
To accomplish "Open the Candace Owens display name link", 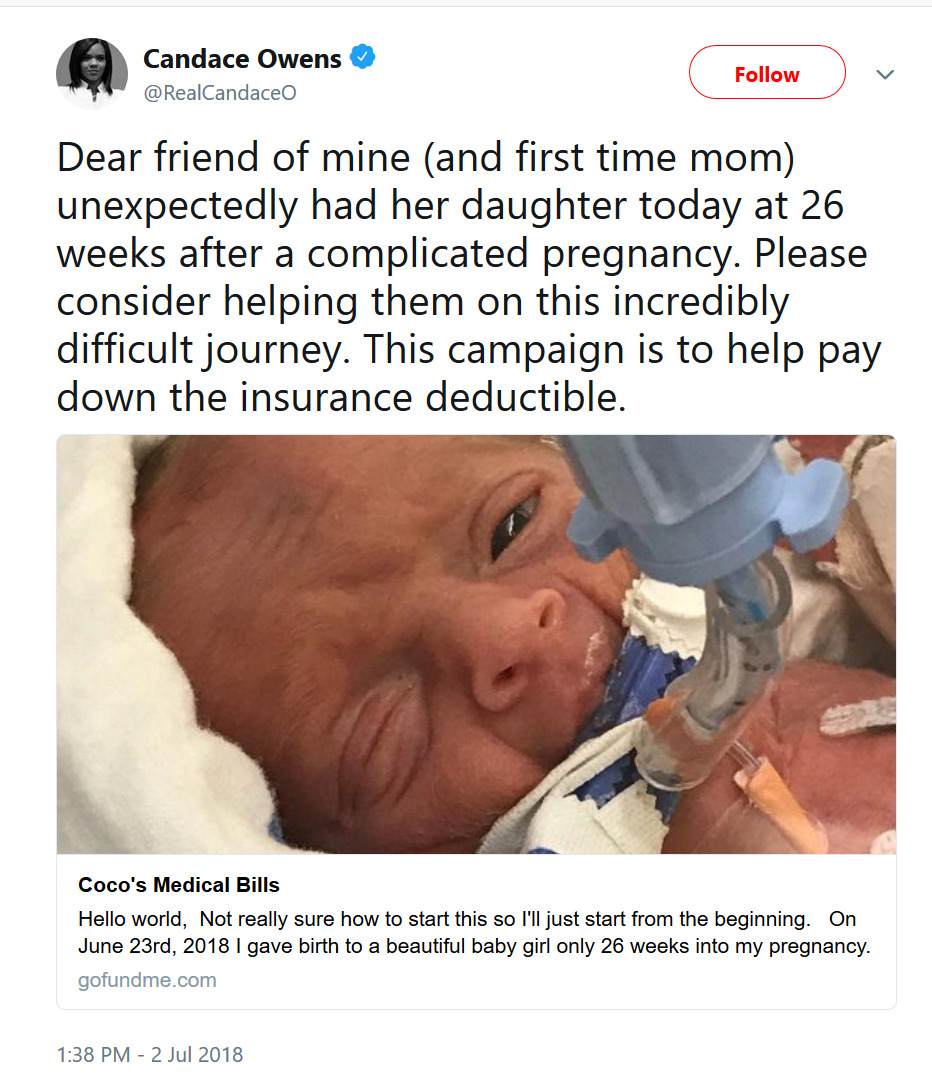I will (x=242, y=59).
